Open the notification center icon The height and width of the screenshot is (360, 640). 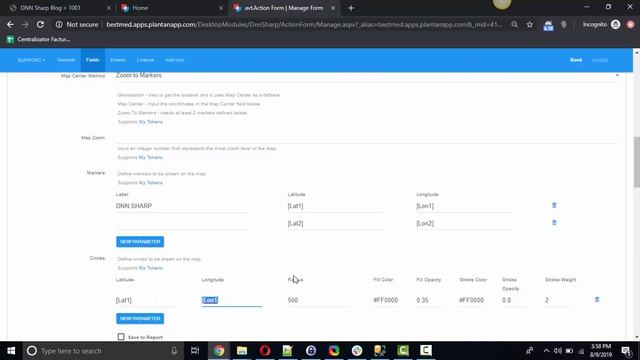tap(626, 351)
